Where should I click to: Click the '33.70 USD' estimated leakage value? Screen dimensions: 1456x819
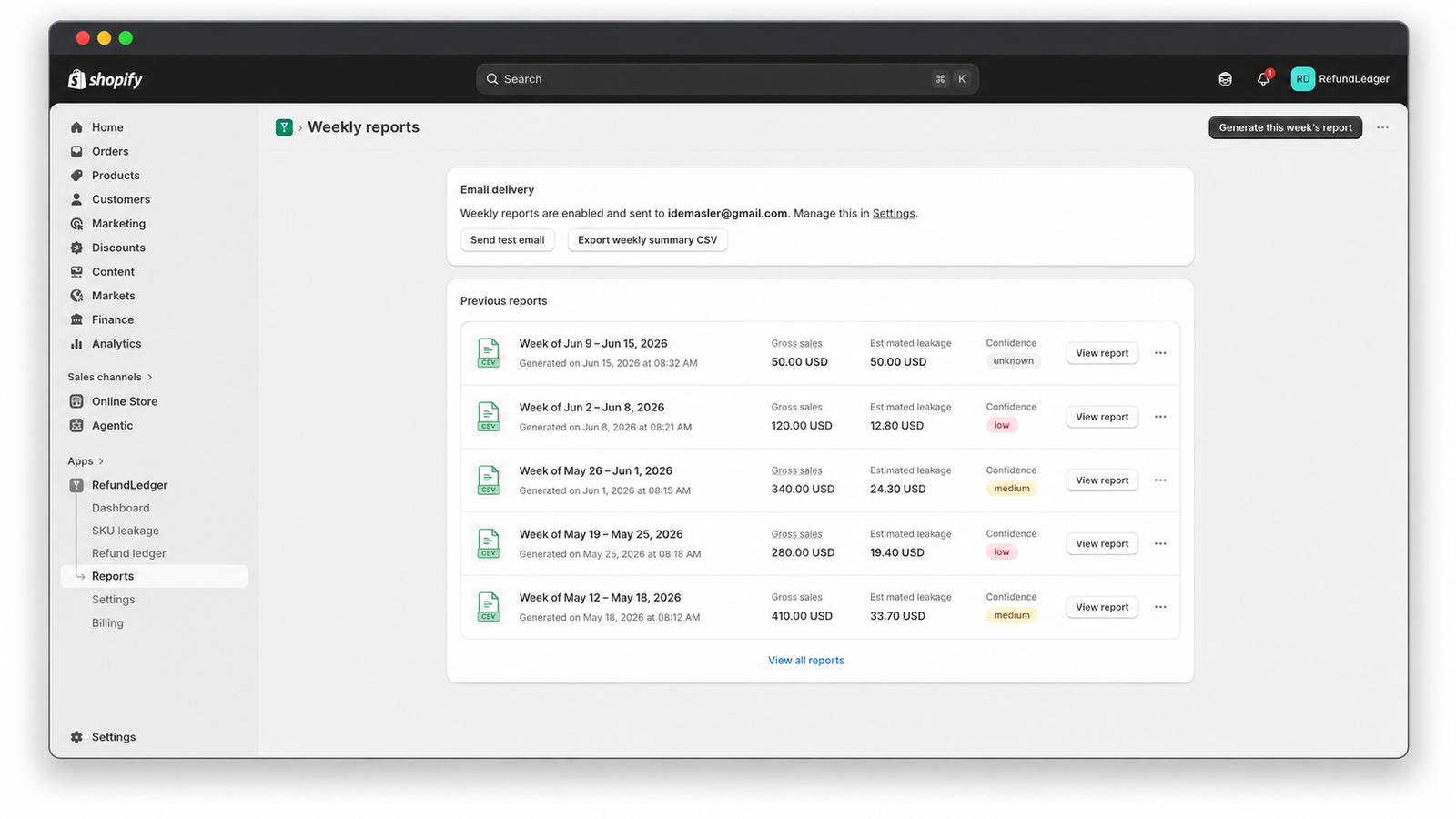(897, 616)
